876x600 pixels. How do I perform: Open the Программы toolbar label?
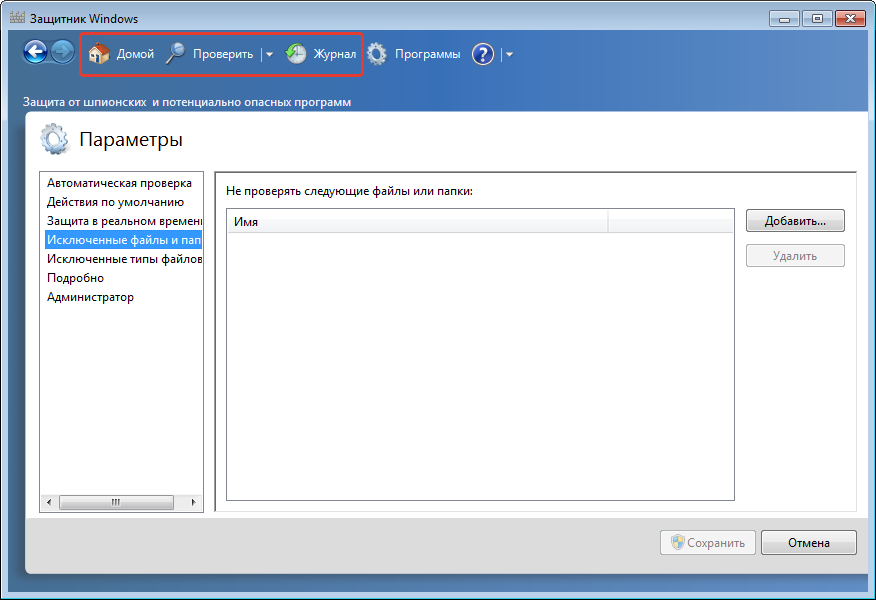click(427, 54)
